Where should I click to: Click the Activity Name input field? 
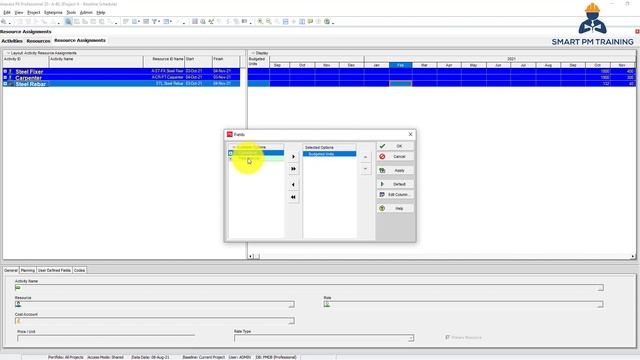tap(309, 288)
